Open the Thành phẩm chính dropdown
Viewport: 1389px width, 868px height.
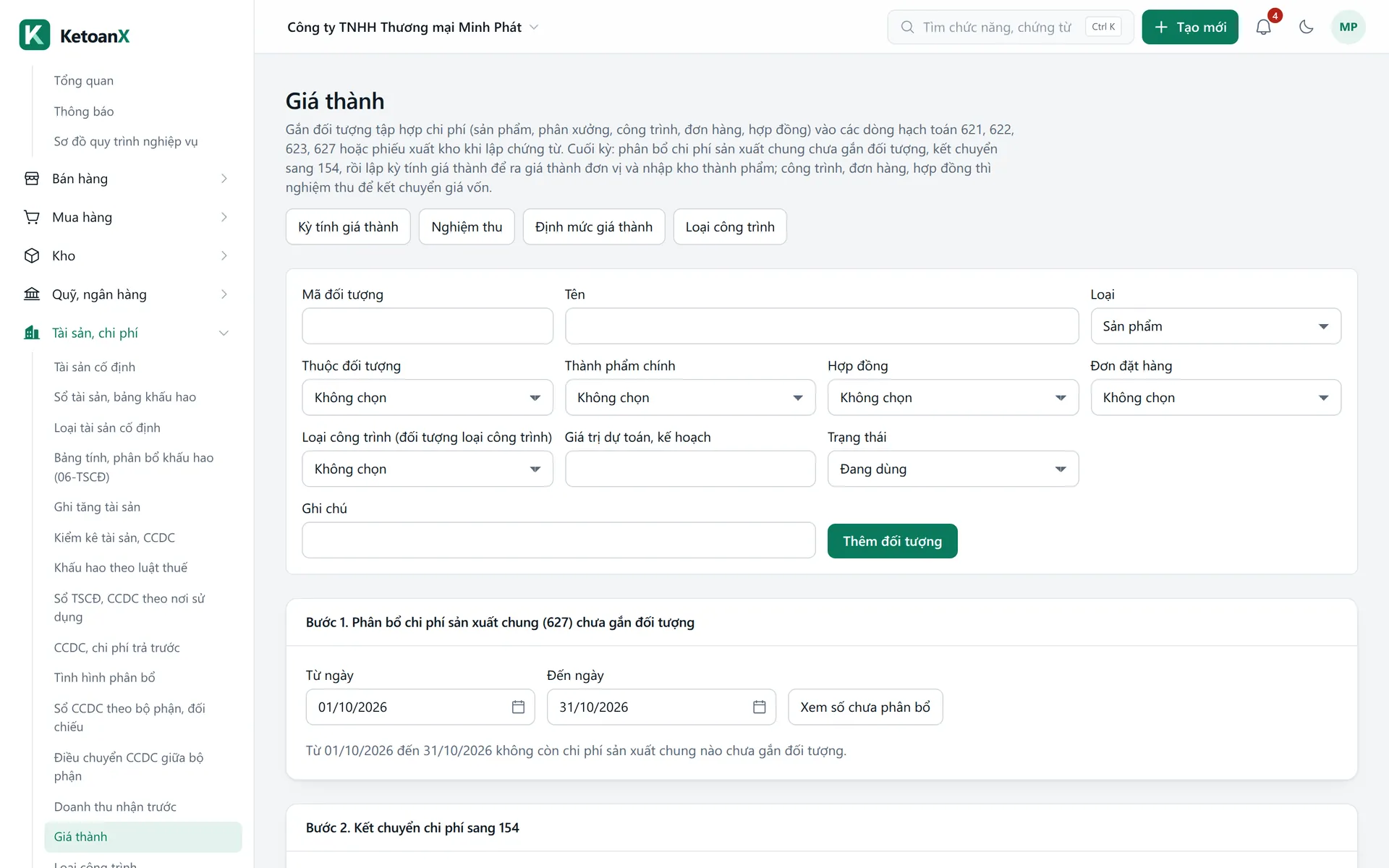[690, 398]
